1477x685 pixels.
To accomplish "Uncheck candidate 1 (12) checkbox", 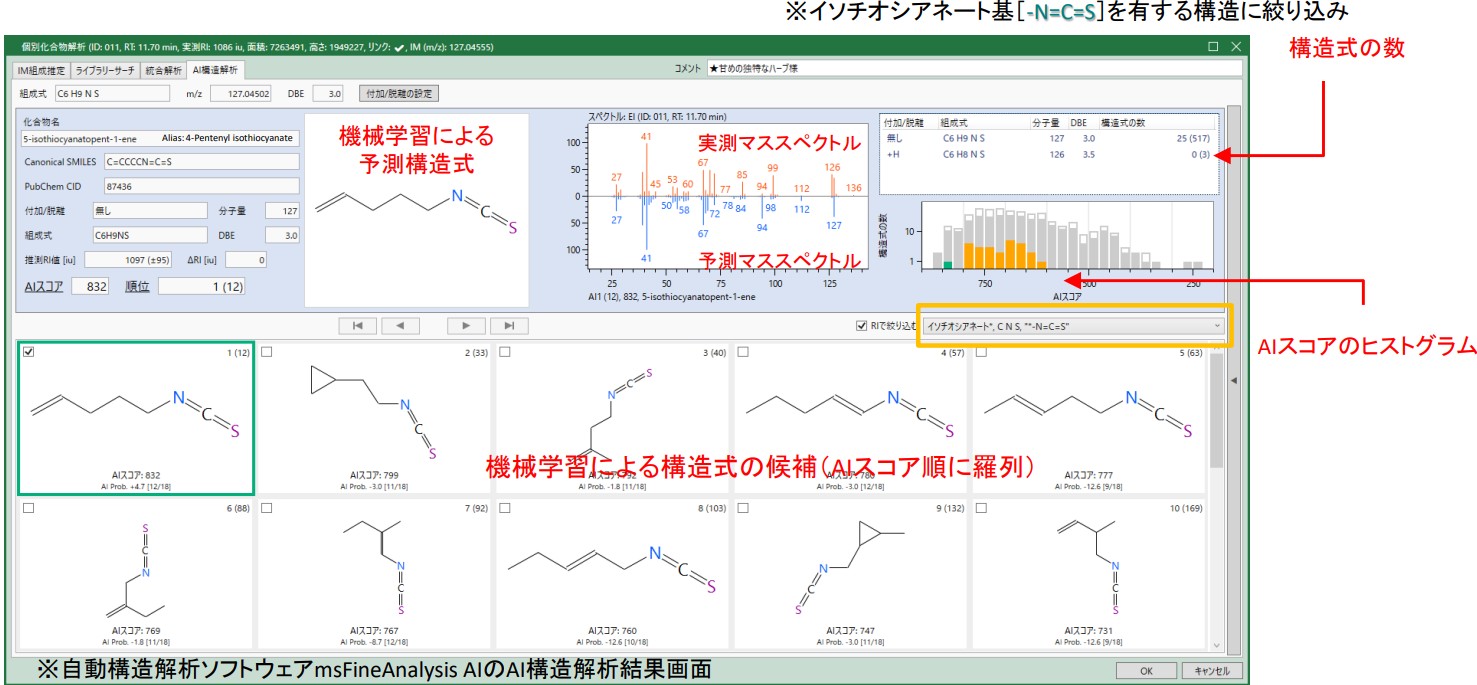I will (29, 351).
